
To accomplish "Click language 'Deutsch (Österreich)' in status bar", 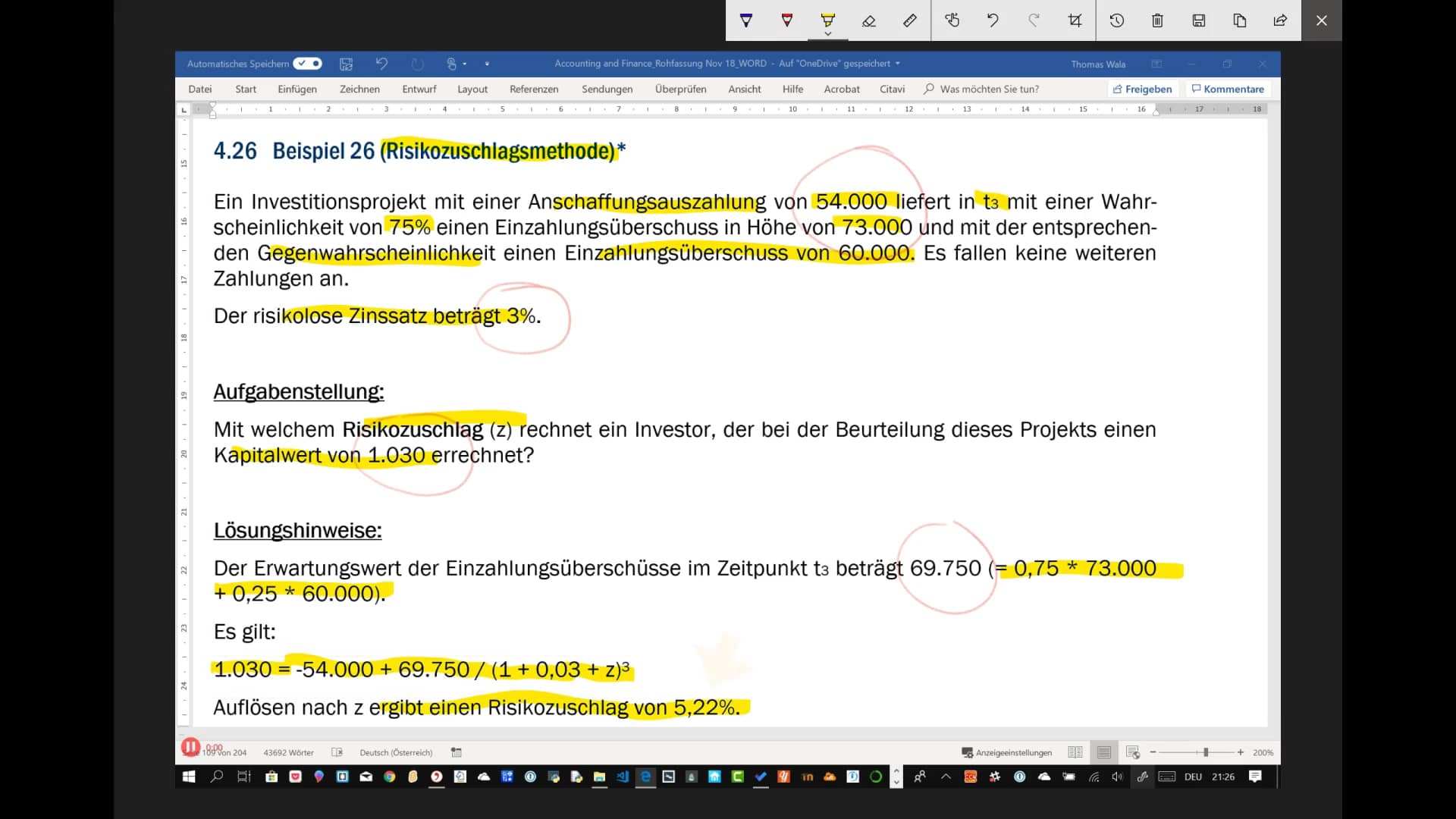I will pos(396,752).
